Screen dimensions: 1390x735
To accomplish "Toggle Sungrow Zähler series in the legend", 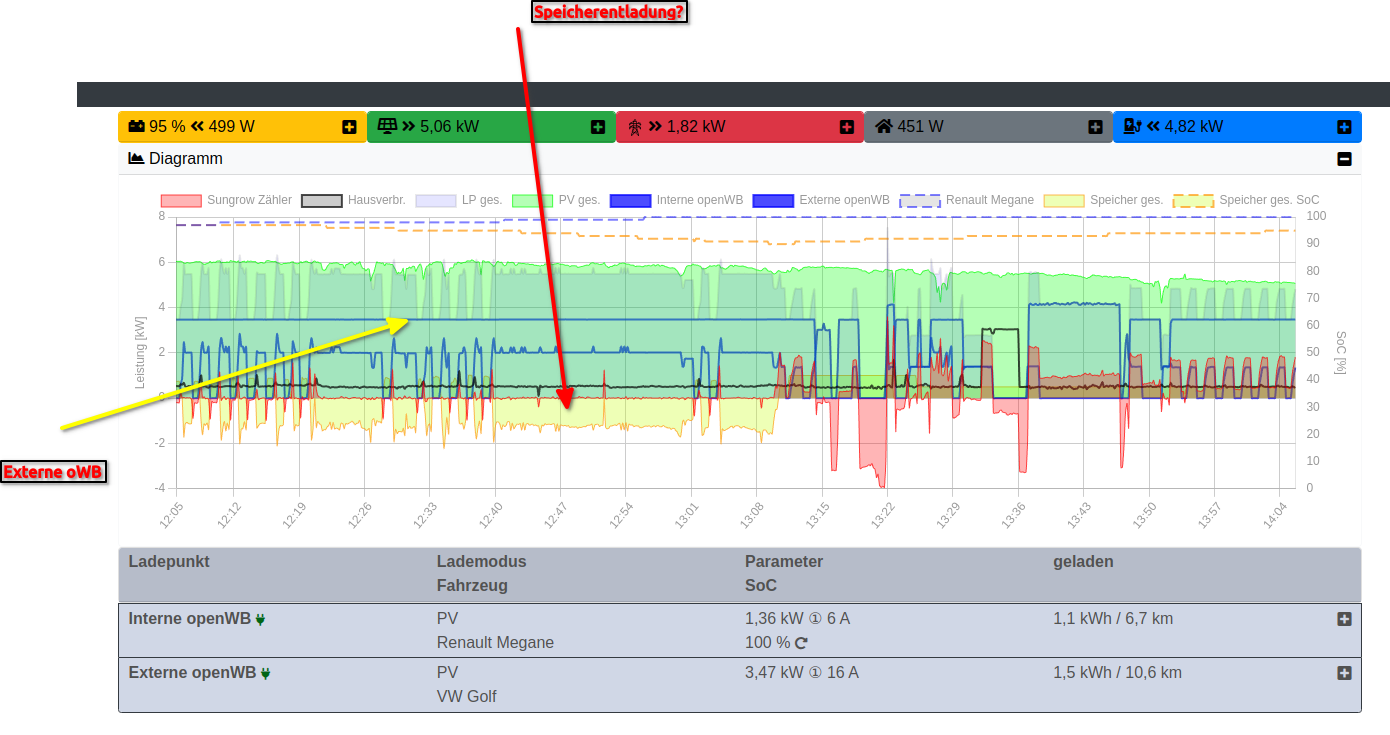I will 224,200.
